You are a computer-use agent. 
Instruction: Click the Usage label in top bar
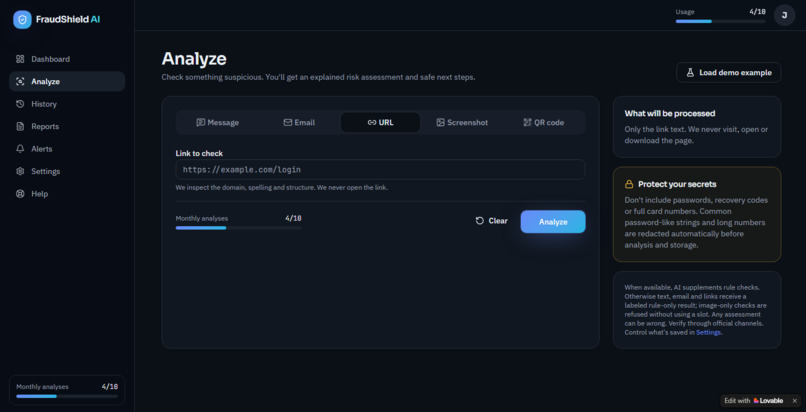685,12
